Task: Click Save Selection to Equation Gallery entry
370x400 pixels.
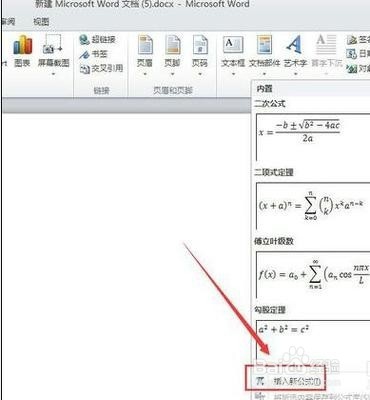Action: [312, 396]
